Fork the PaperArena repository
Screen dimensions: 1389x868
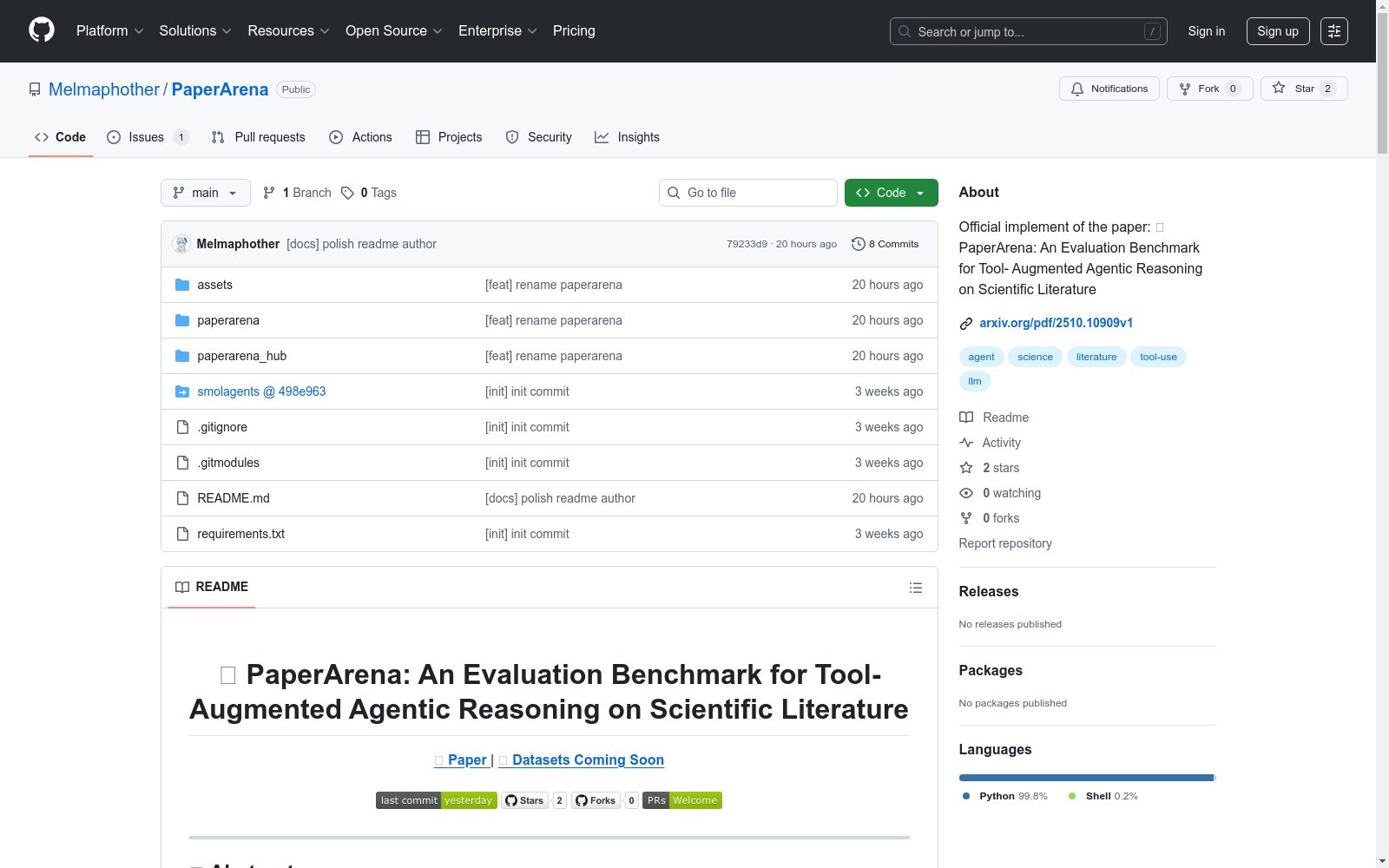tap(1209, 89)
